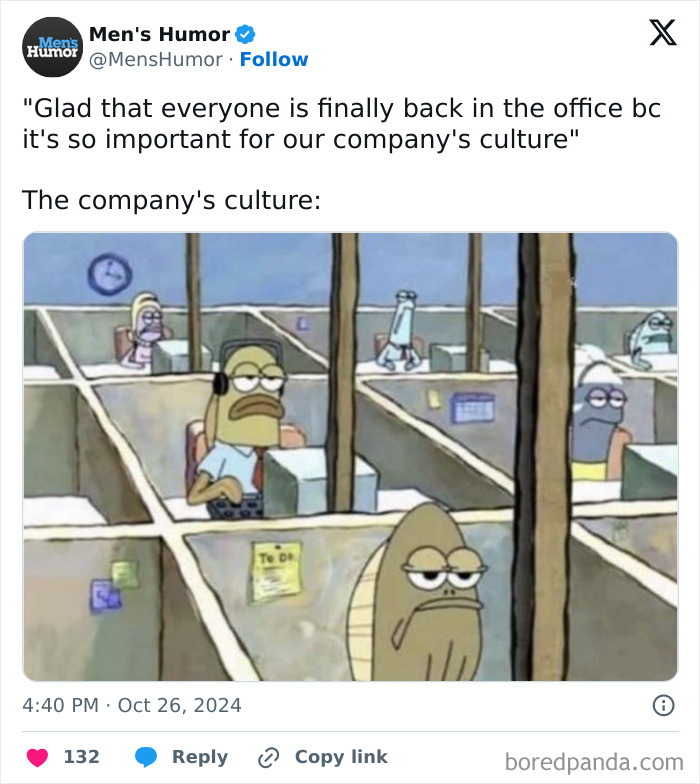Click the boredpanda.com watermark
The height and width of the screenshot is (784, 700).
[594, 762]
